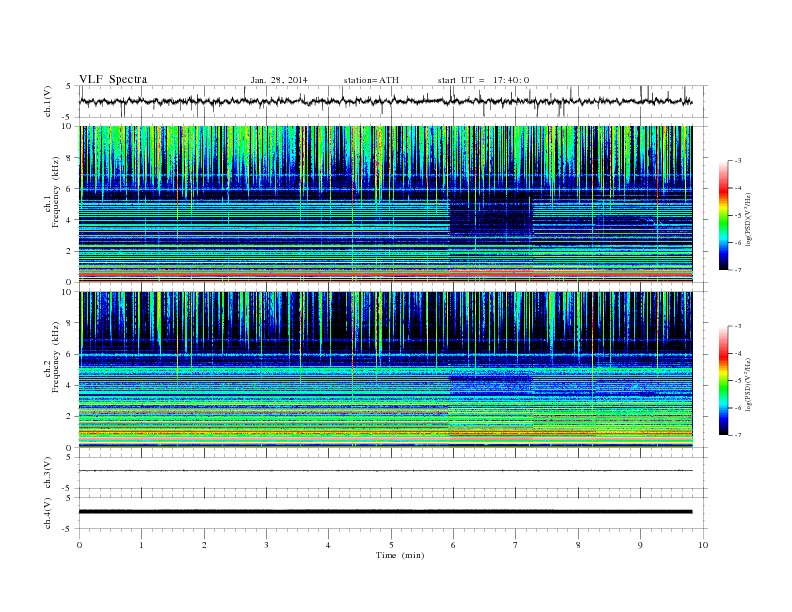This screenshot has width=792, height=612.
Task: Click the time-axis tick label '0'
Action: [x=79, y=545]
